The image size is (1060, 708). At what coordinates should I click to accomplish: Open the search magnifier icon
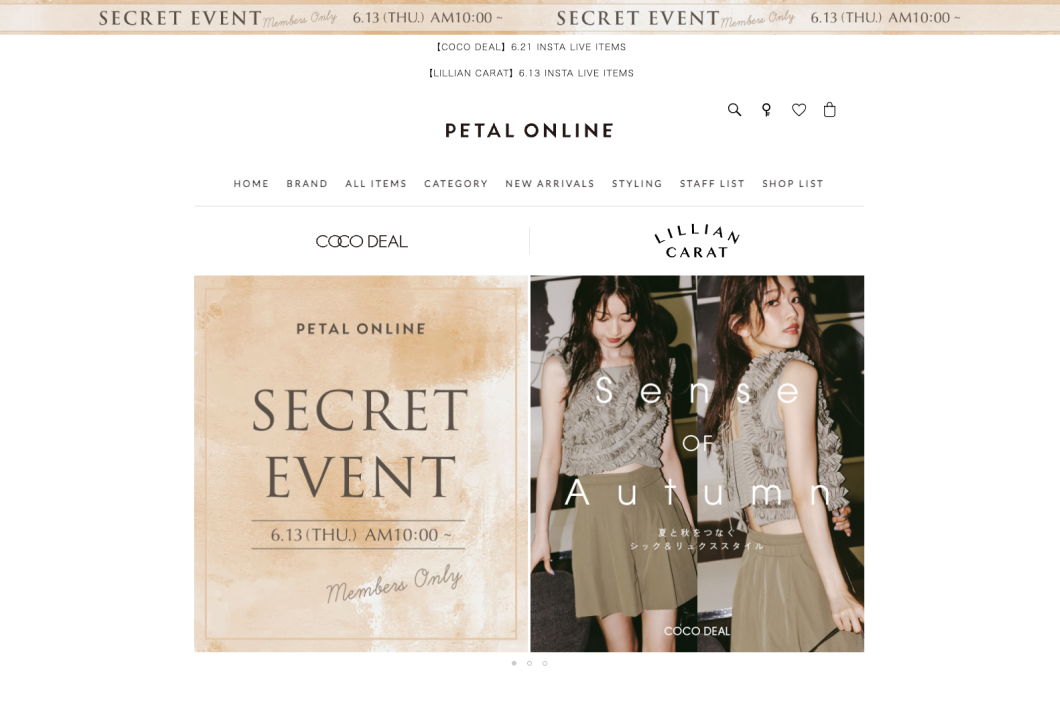(x=734, y=110)
